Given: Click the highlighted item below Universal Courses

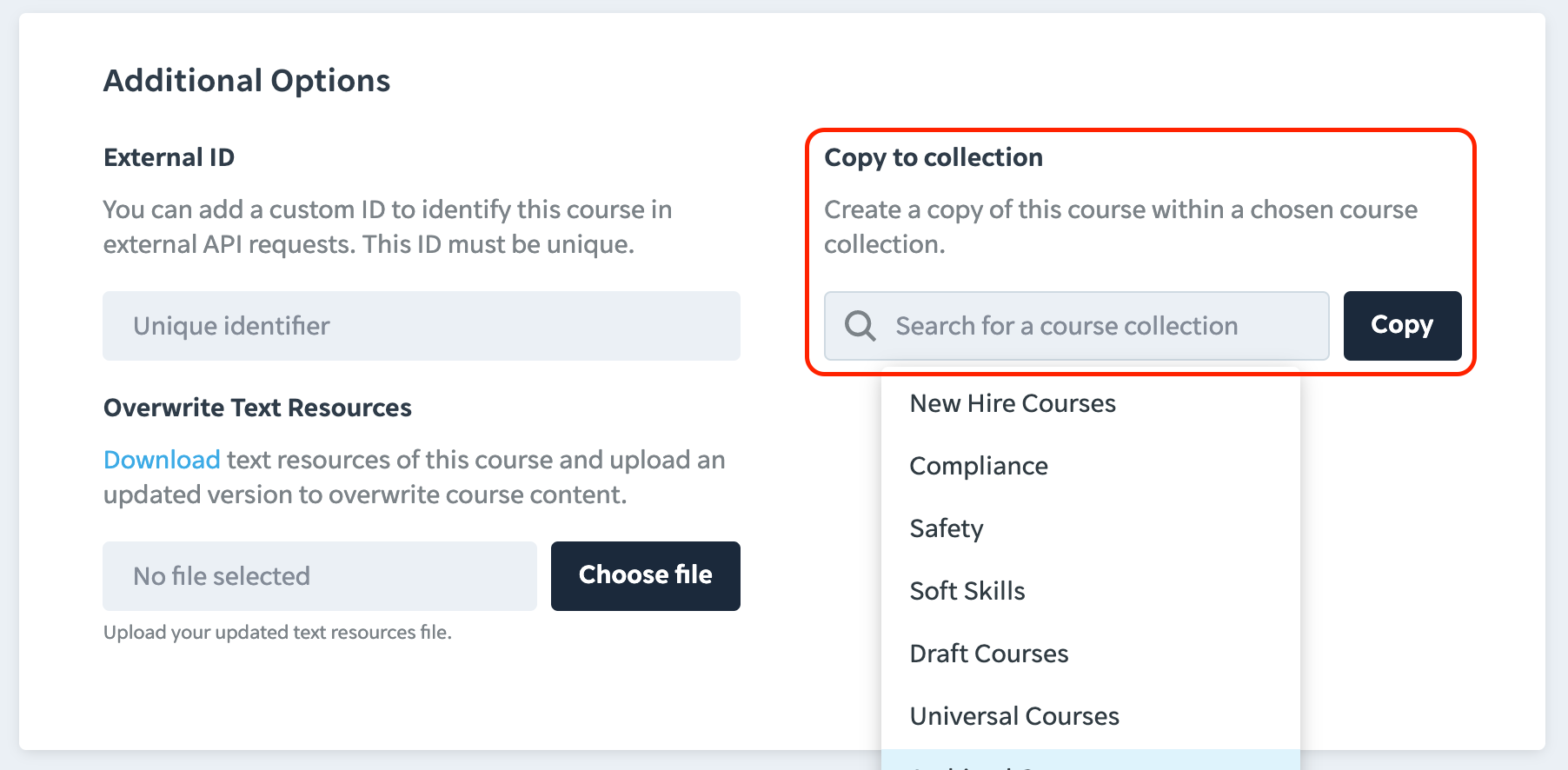Looking at the screenshot, I should [x=1091, y=760].
